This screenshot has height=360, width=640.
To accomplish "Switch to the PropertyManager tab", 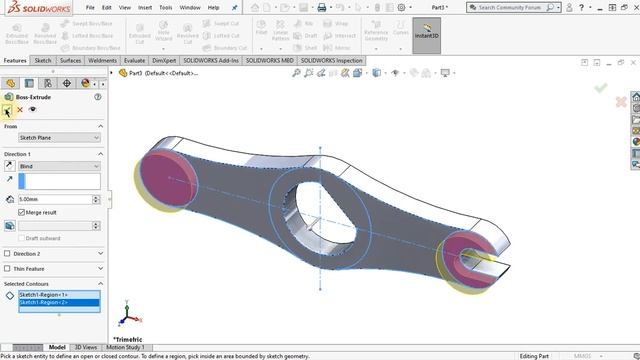I will 29,83.
